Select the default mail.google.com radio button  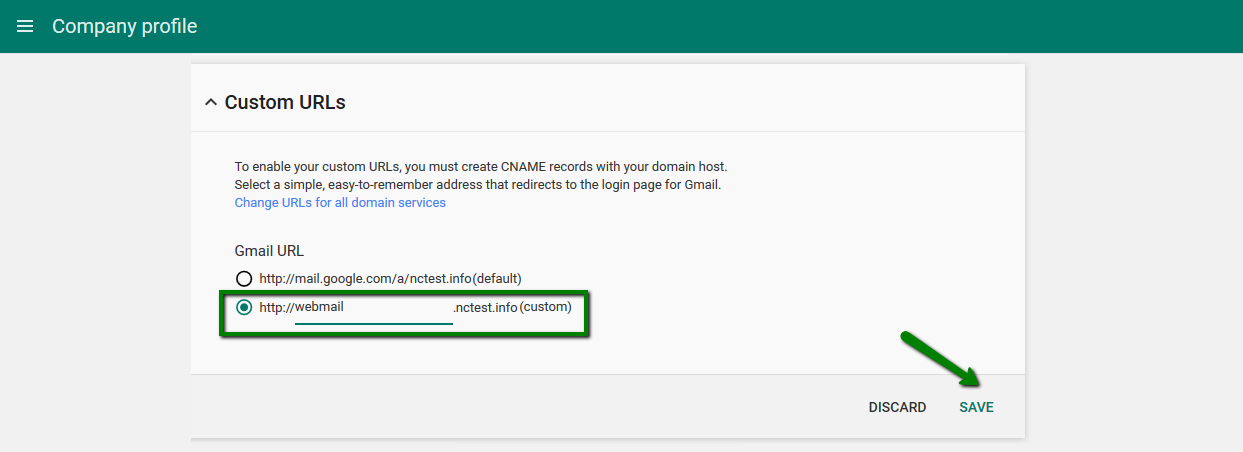pos(243,278)
